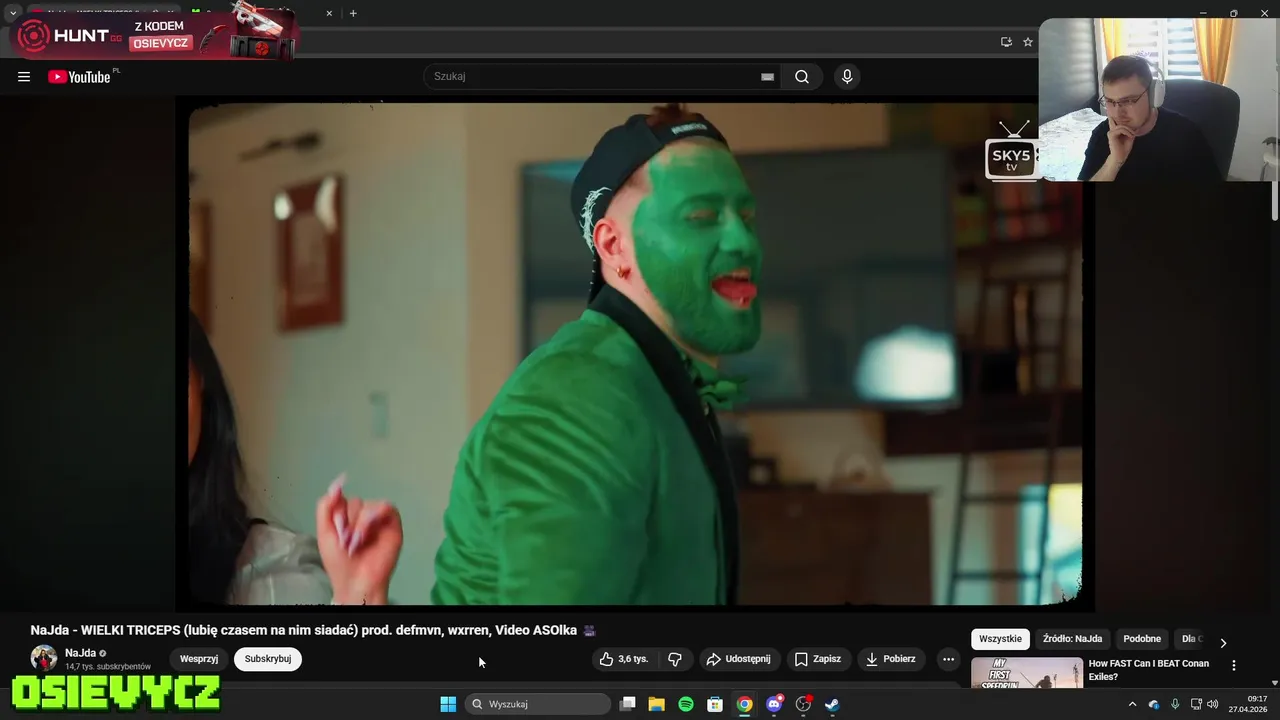This screenshot has height=720, width=1280.
Task: Open Steam from taskbar
Action: pyautogui.click(x=832, y=704)
